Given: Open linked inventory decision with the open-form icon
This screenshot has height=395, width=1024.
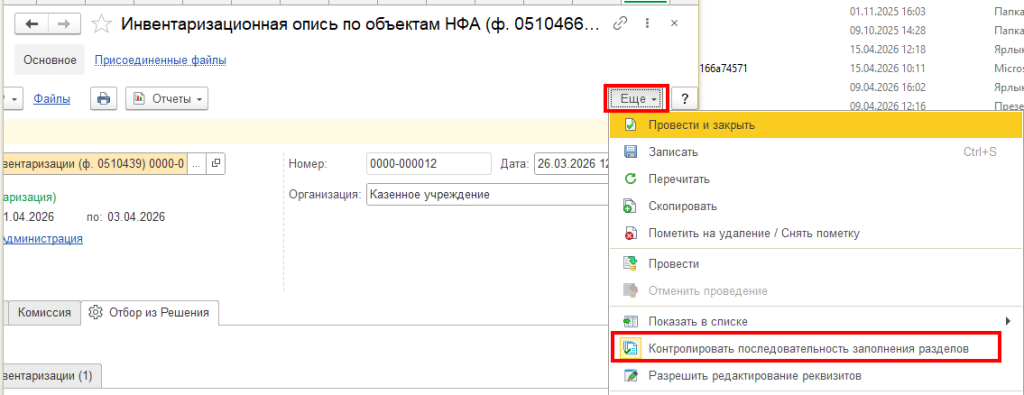Looking at the screenshot, I should pyautogui.click(x=216, y=164).
